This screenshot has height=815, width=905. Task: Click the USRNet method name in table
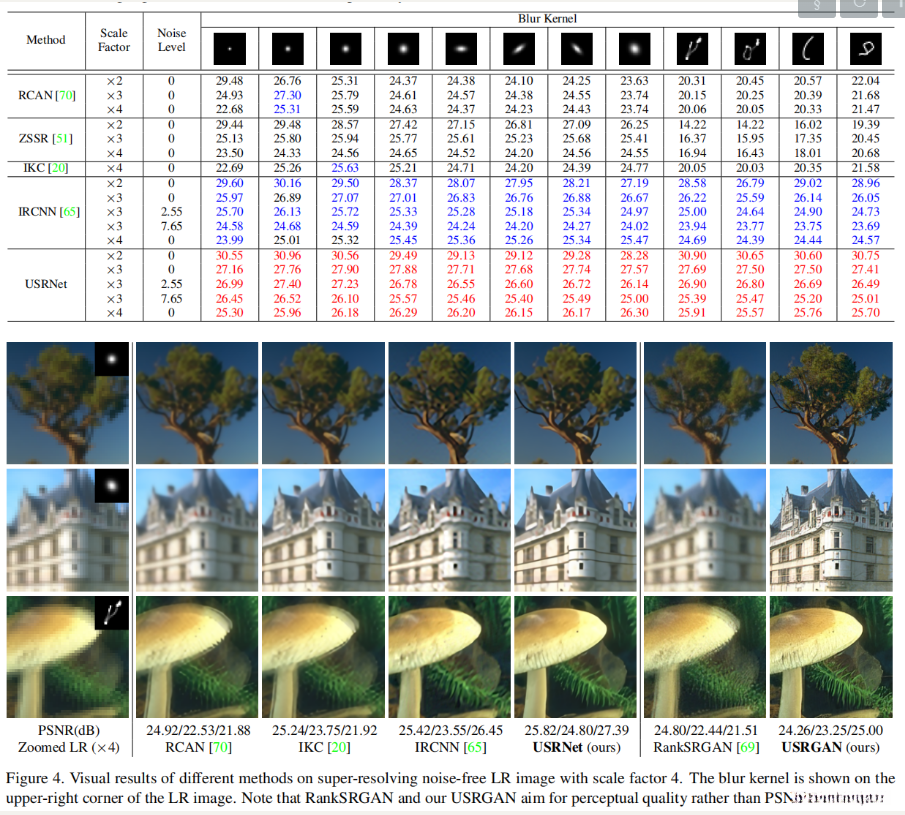coord(46,284)
